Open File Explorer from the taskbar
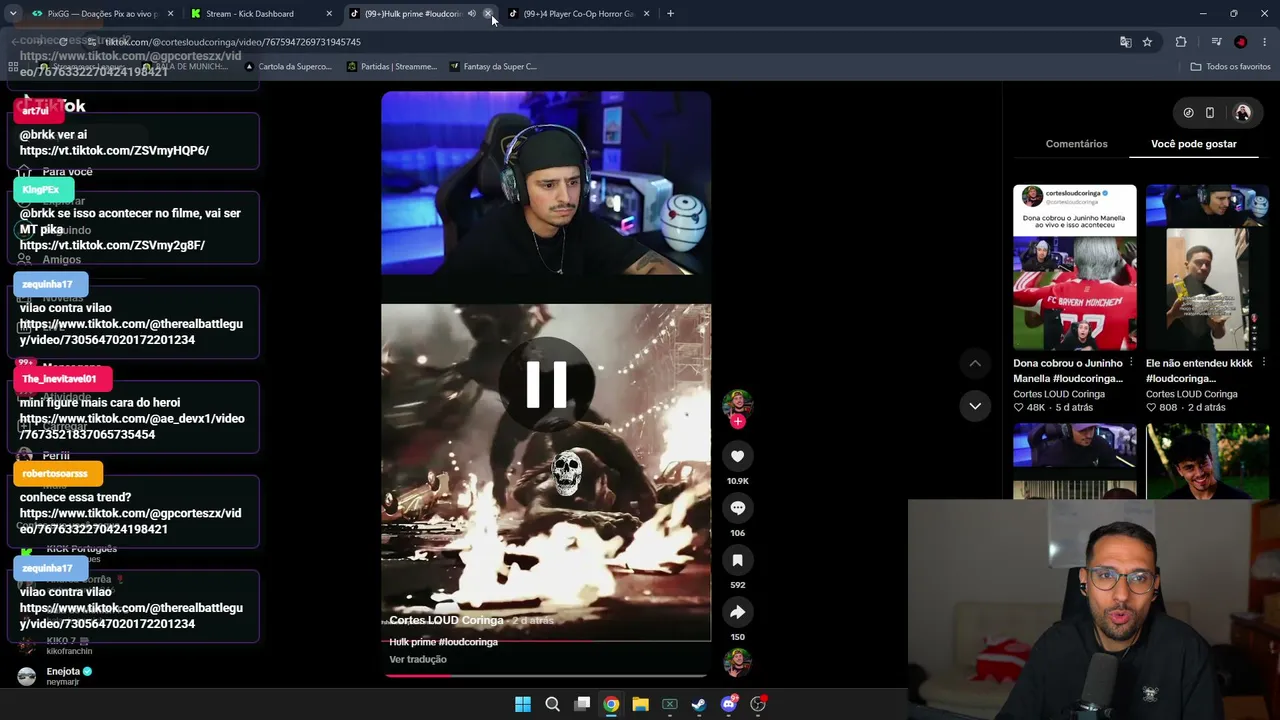The image size is (1280, 720). tap(641, 704)
